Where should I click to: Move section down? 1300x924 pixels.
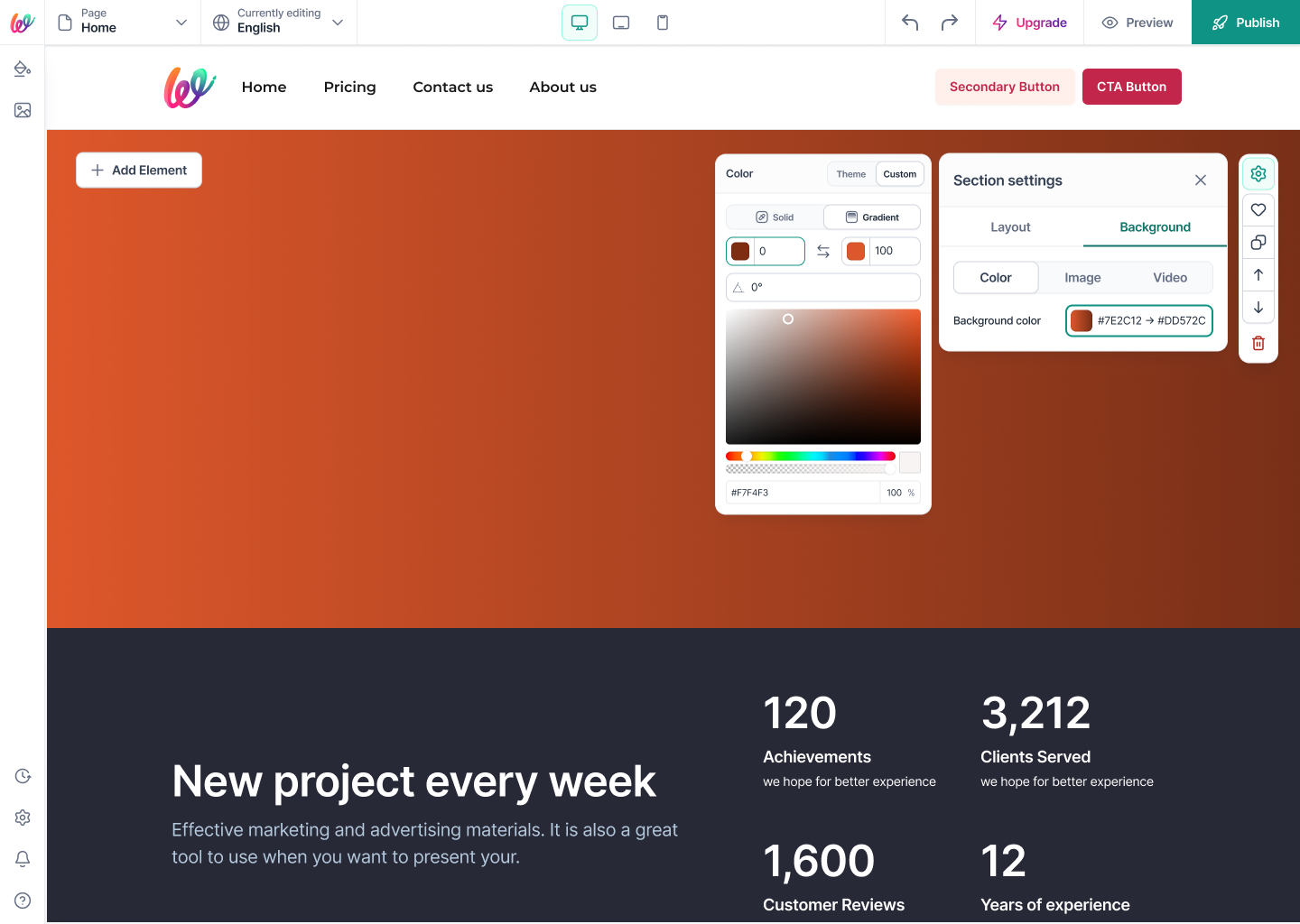[1258, 308]
